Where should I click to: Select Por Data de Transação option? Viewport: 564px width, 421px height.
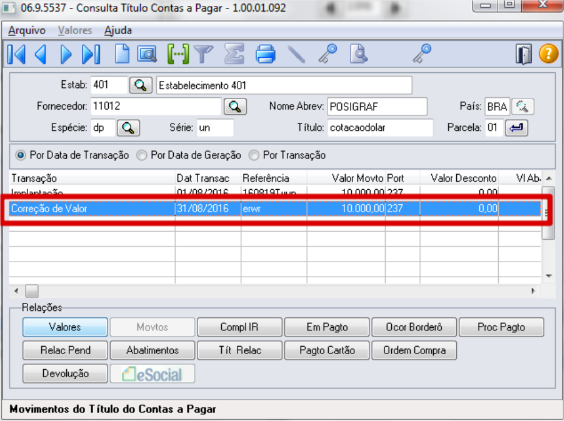coord(72,155)
